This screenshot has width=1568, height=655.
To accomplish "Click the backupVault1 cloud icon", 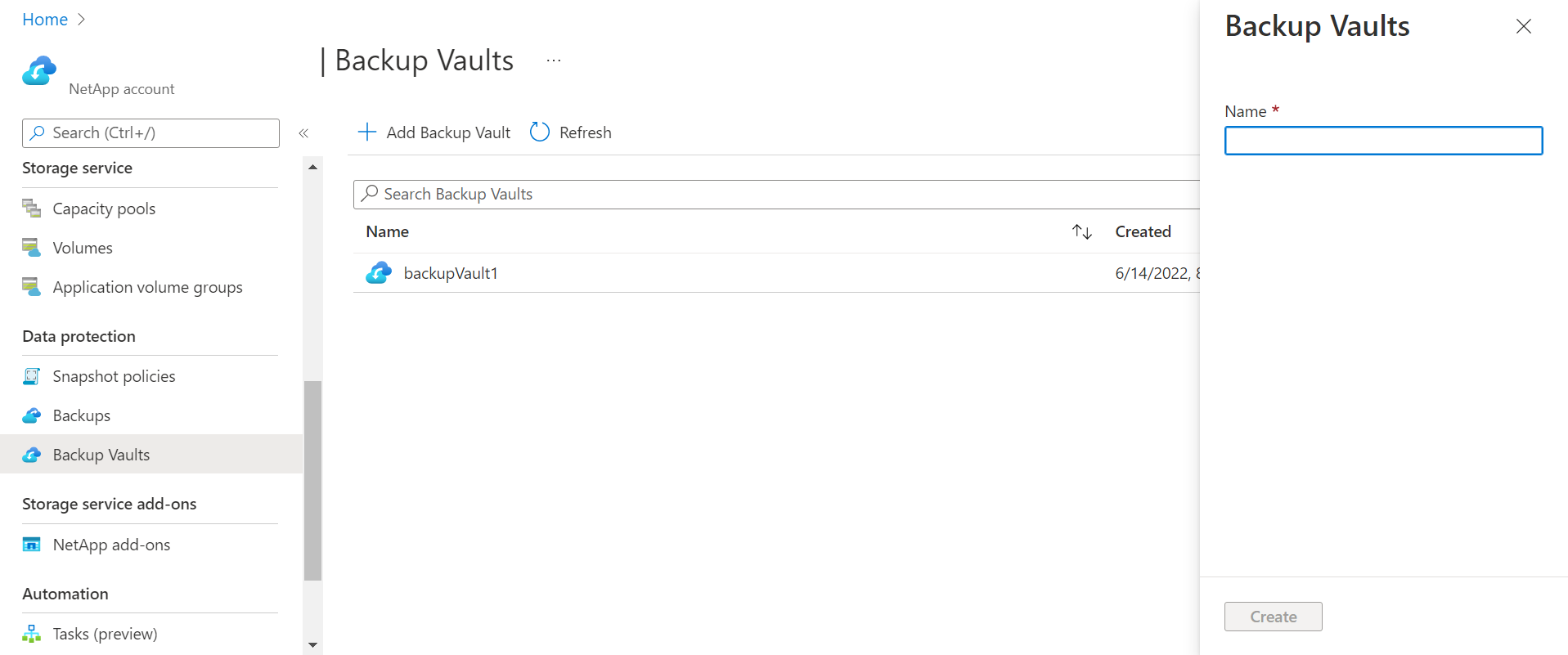I will (x=379, y=273).
